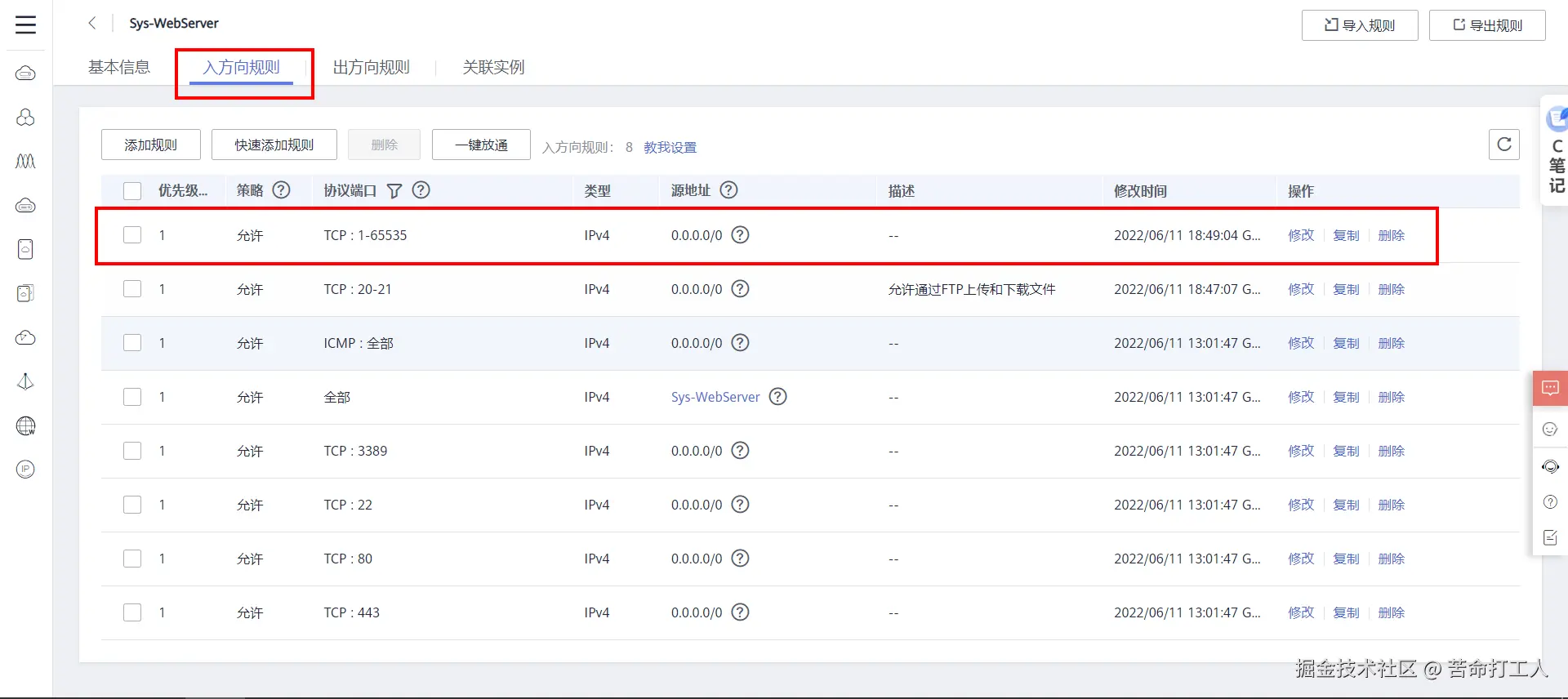This screenshot has width=1568, height=699.
Task: Open the IP icon in left sidebar
Action: point(26,470)
